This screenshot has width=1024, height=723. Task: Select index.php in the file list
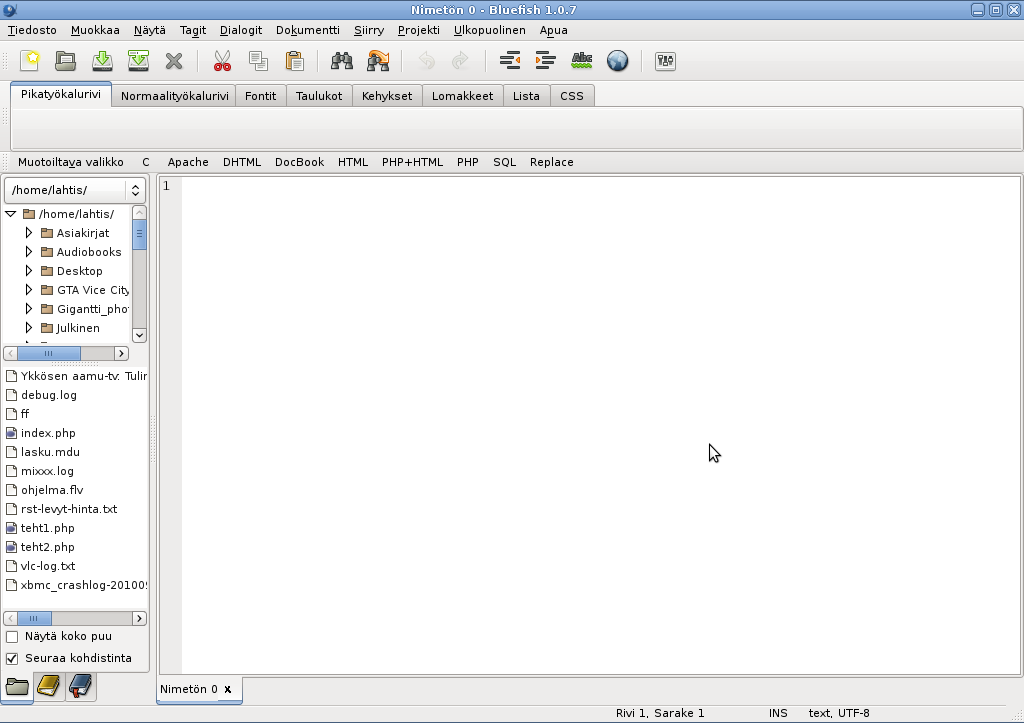click(48, 433)
